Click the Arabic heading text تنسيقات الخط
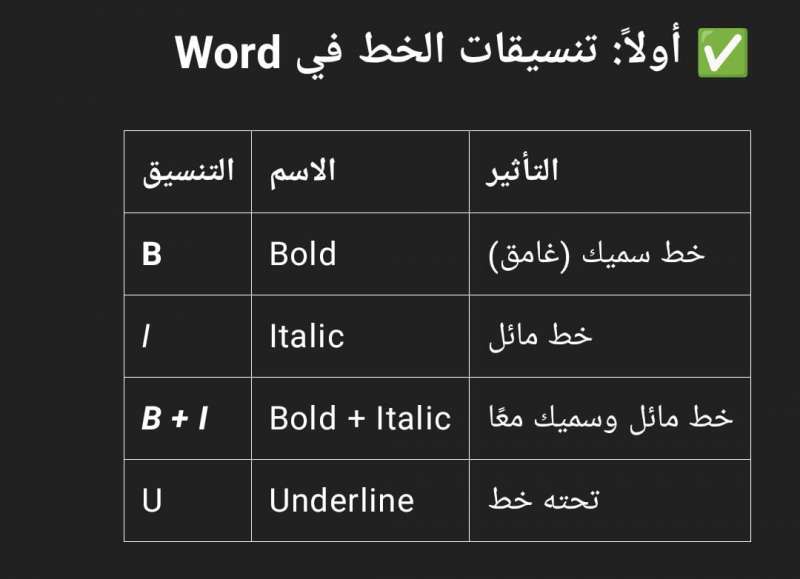800x579 pixels. (477, 51)
